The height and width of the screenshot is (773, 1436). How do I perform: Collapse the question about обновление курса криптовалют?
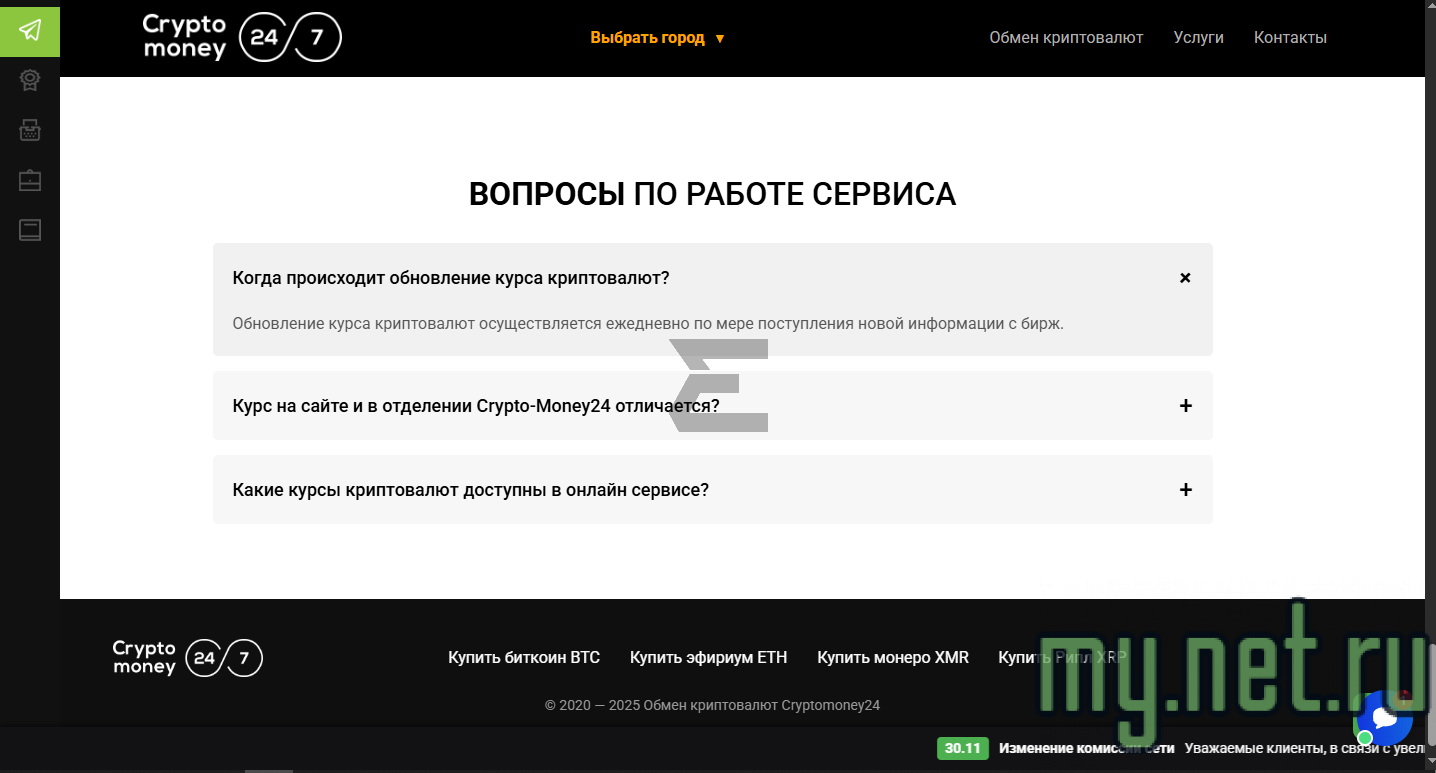pyautogui.click(x=1185, y=277)
